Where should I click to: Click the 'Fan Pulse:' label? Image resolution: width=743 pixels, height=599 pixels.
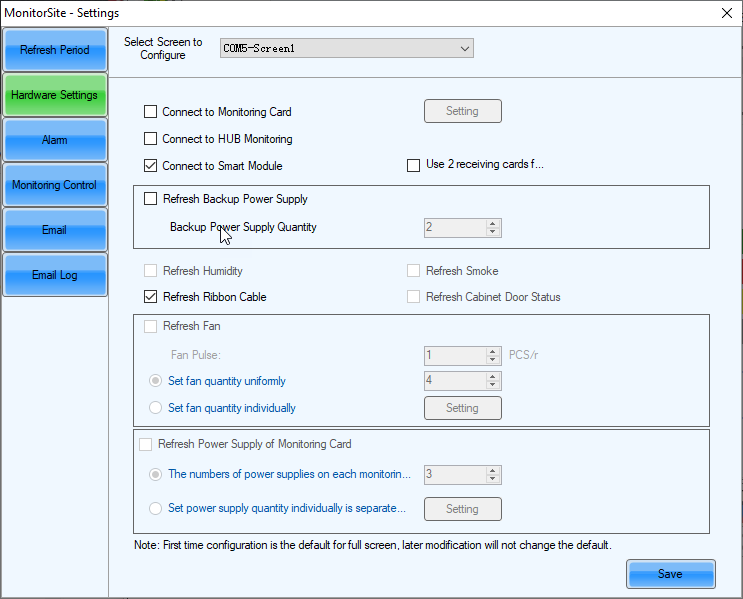(196, 355)
